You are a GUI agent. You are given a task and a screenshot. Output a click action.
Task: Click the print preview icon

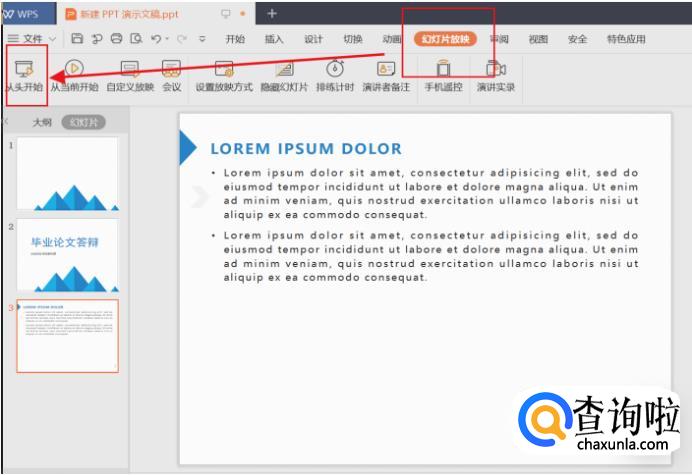(136, 39)
